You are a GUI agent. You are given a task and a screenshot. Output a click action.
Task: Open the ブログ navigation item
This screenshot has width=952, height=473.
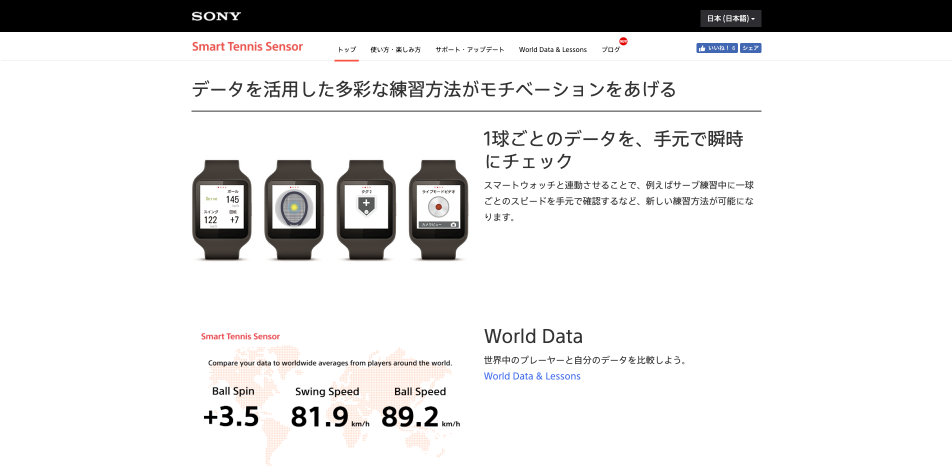(611, 50)
